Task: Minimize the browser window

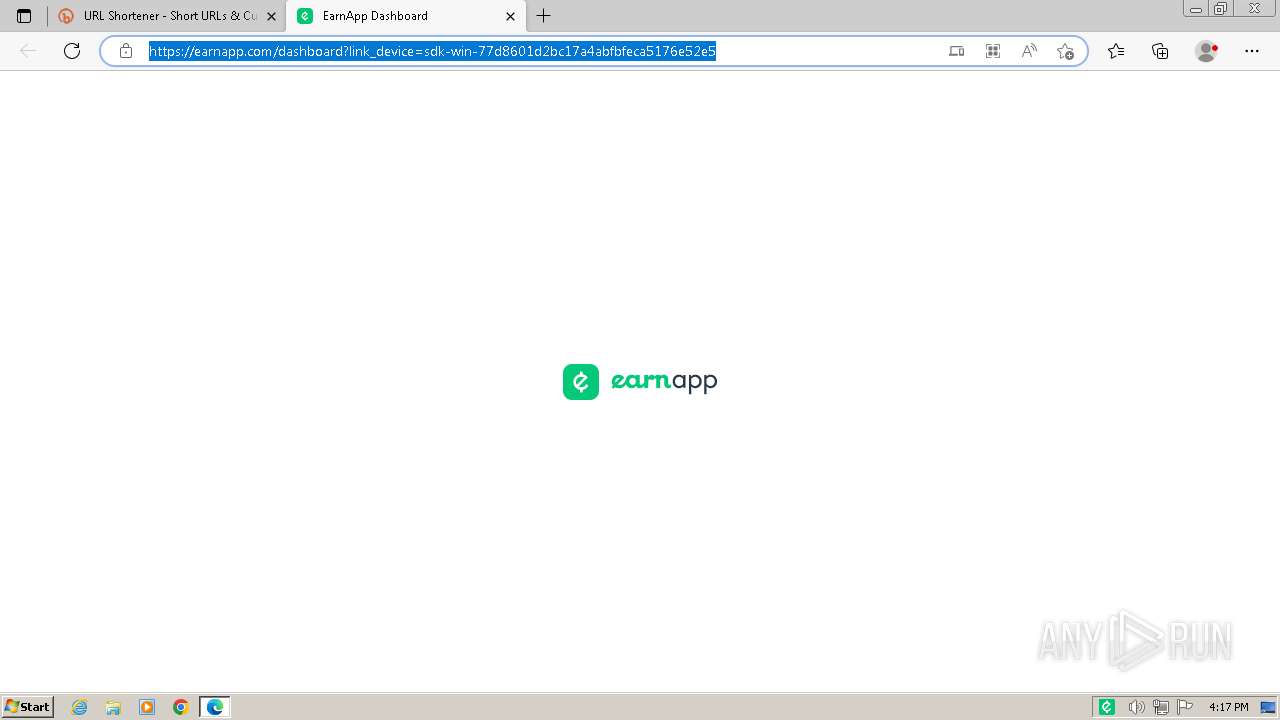Action: [x=1196, y=9]
